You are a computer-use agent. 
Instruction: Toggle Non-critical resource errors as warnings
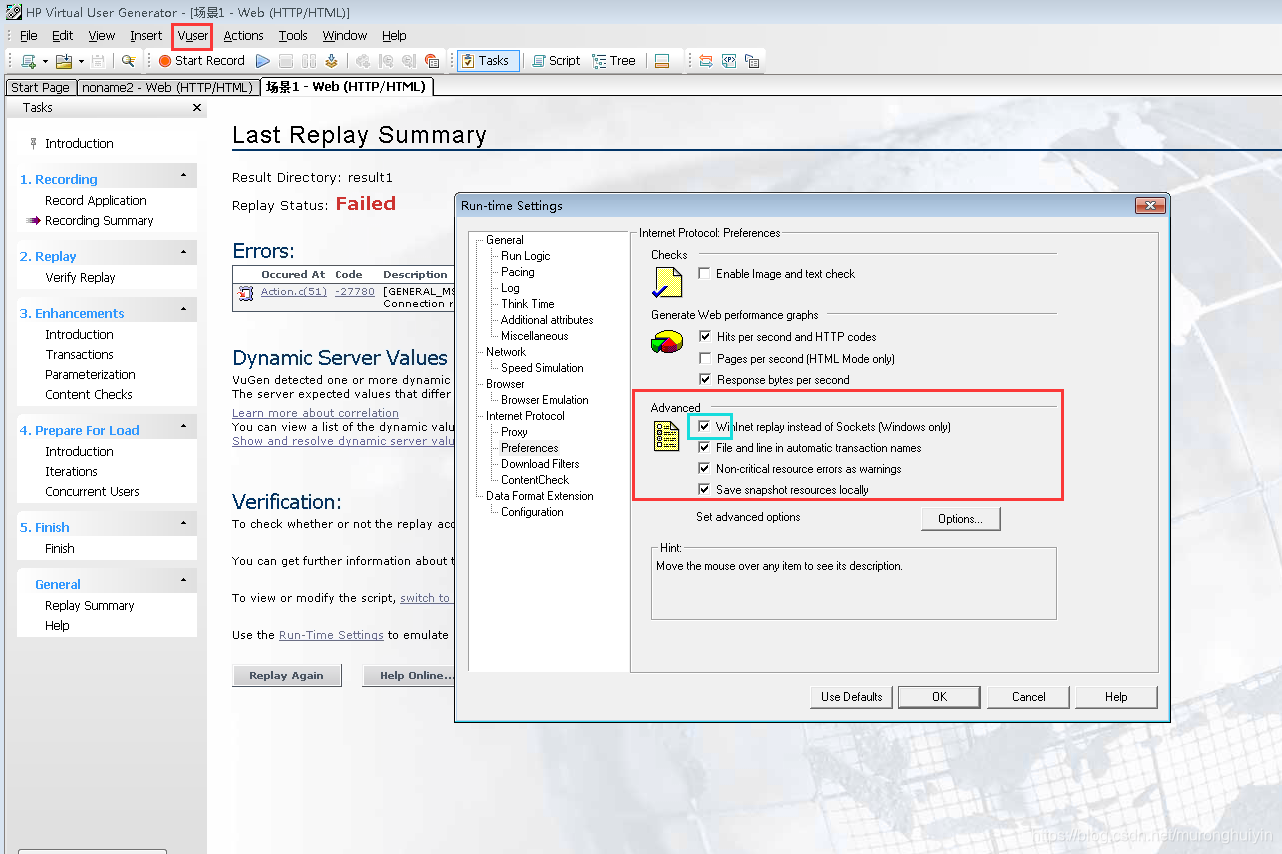(x=705, y=469)
